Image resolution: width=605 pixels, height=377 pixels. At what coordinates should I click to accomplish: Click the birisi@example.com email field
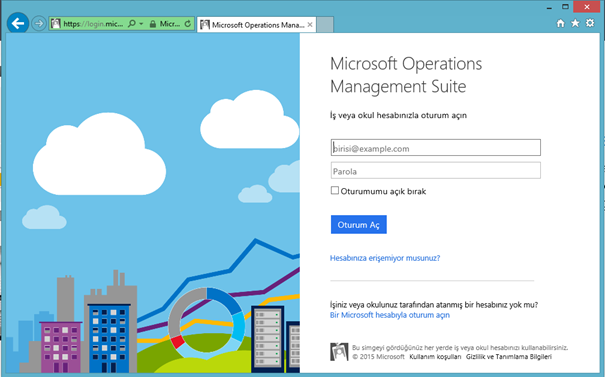(x=436, y=148)
